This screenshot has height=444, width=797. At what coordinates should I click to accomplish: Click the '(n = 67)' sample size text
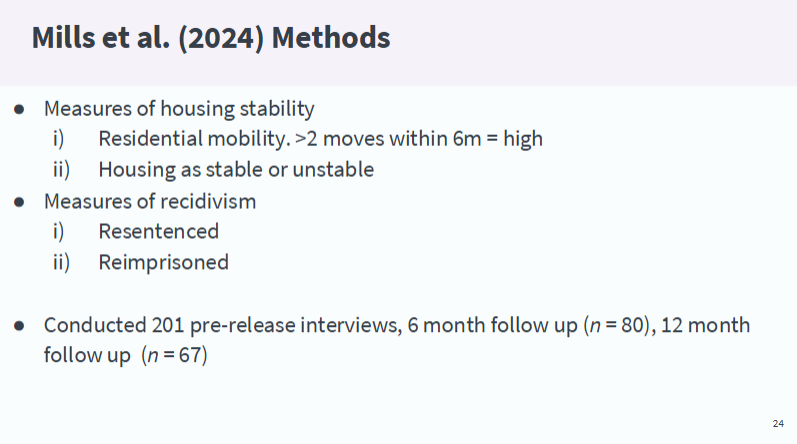point(174,355)
